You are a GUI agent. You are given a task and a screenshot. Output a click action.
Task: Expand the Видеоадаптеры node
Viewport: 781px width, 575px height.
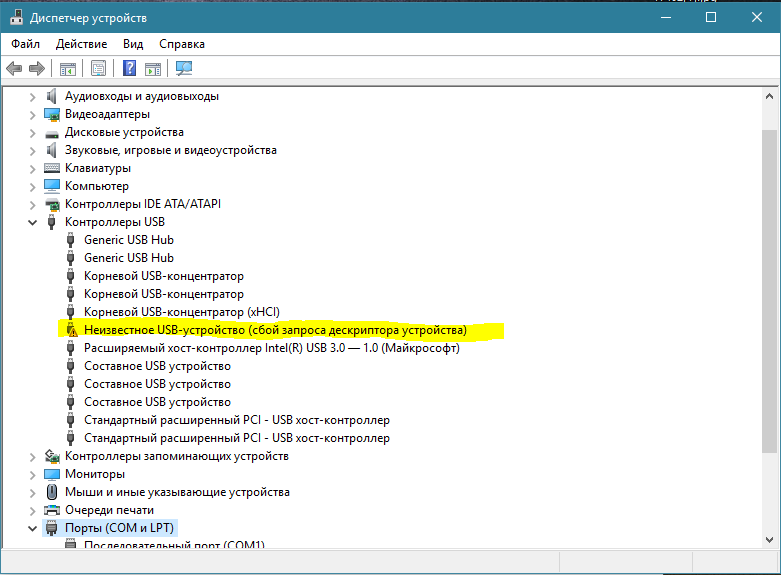point(32,115)
